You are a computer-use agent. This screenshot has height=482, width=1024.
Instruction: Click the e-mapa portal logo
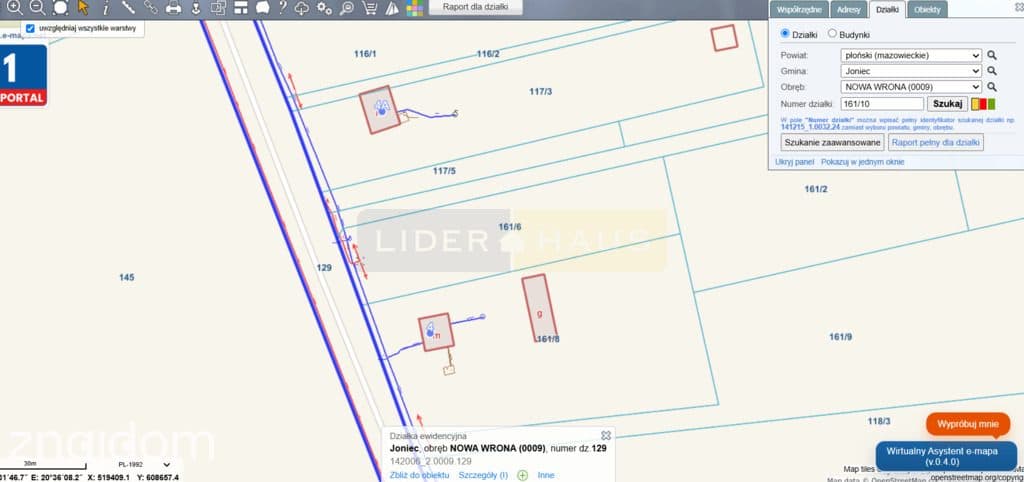click(x=24, y=75)
